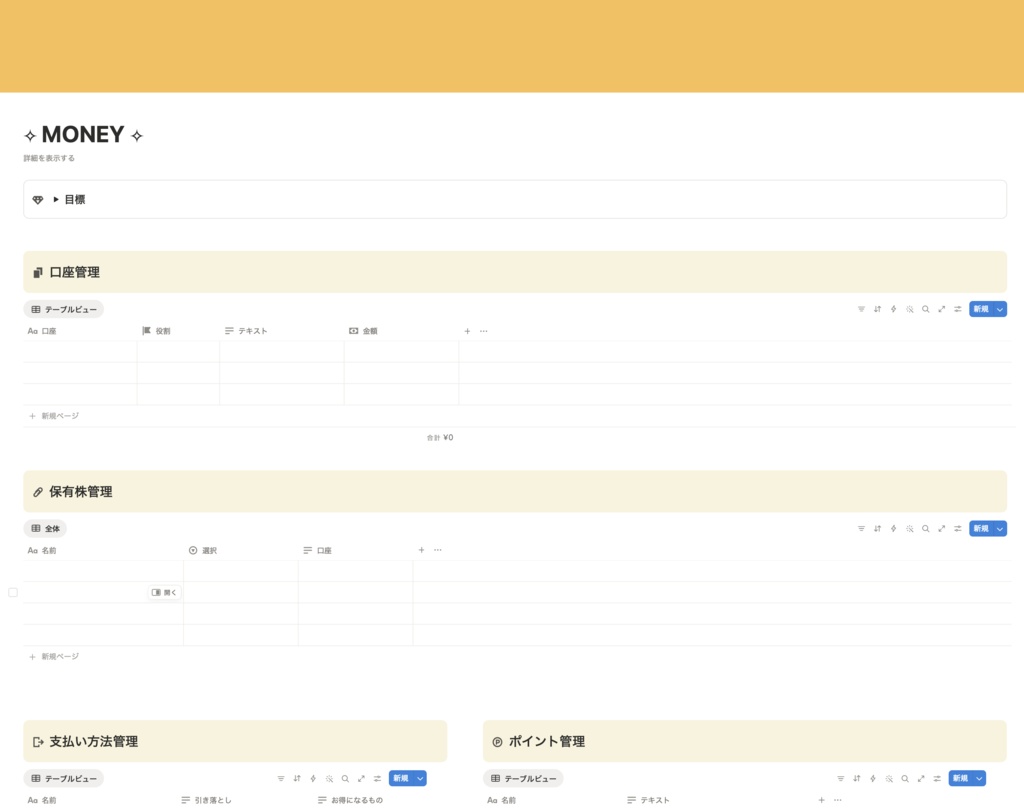
Task: Open dropdown arrow beside 新規 in ポイント管理
Action: point(979,779)
